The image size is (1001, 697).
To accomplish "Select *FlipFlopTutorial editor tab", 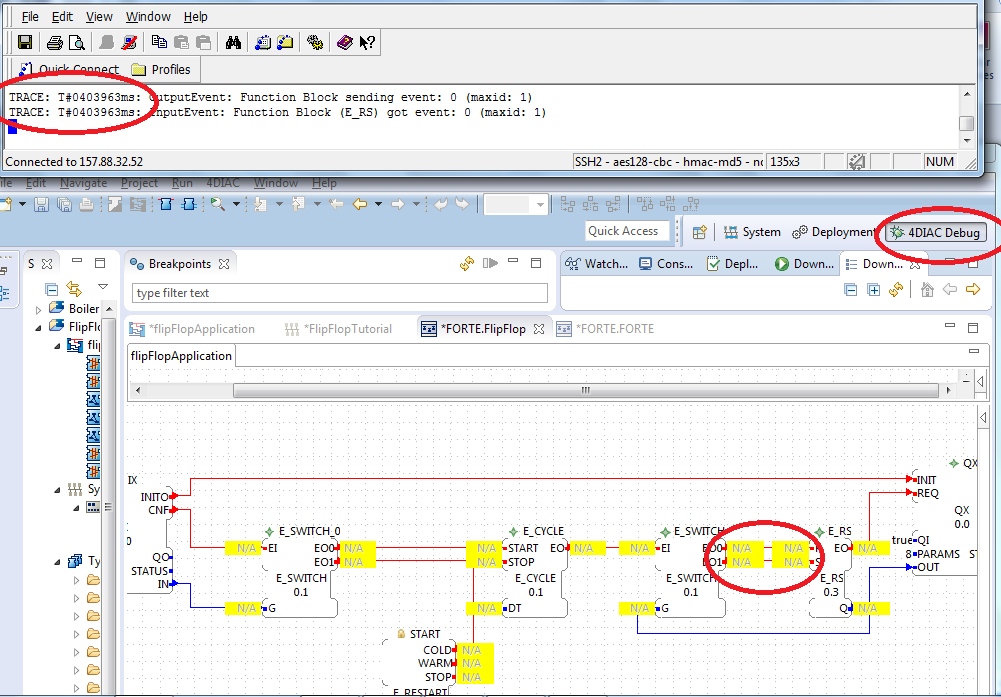I will 338,329.
